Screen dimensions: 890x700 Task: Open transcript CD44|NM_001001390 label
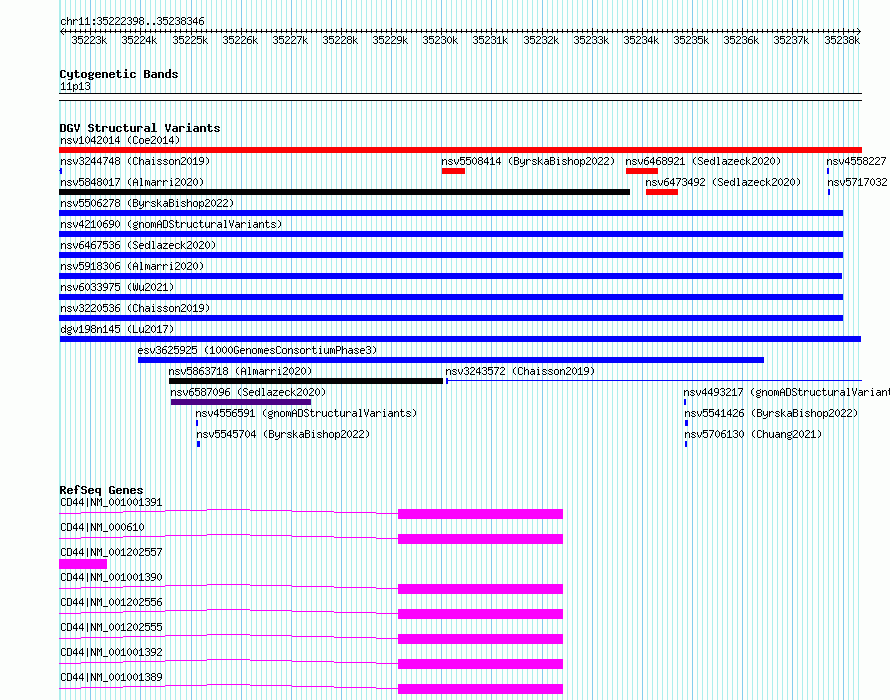point(111,577)
